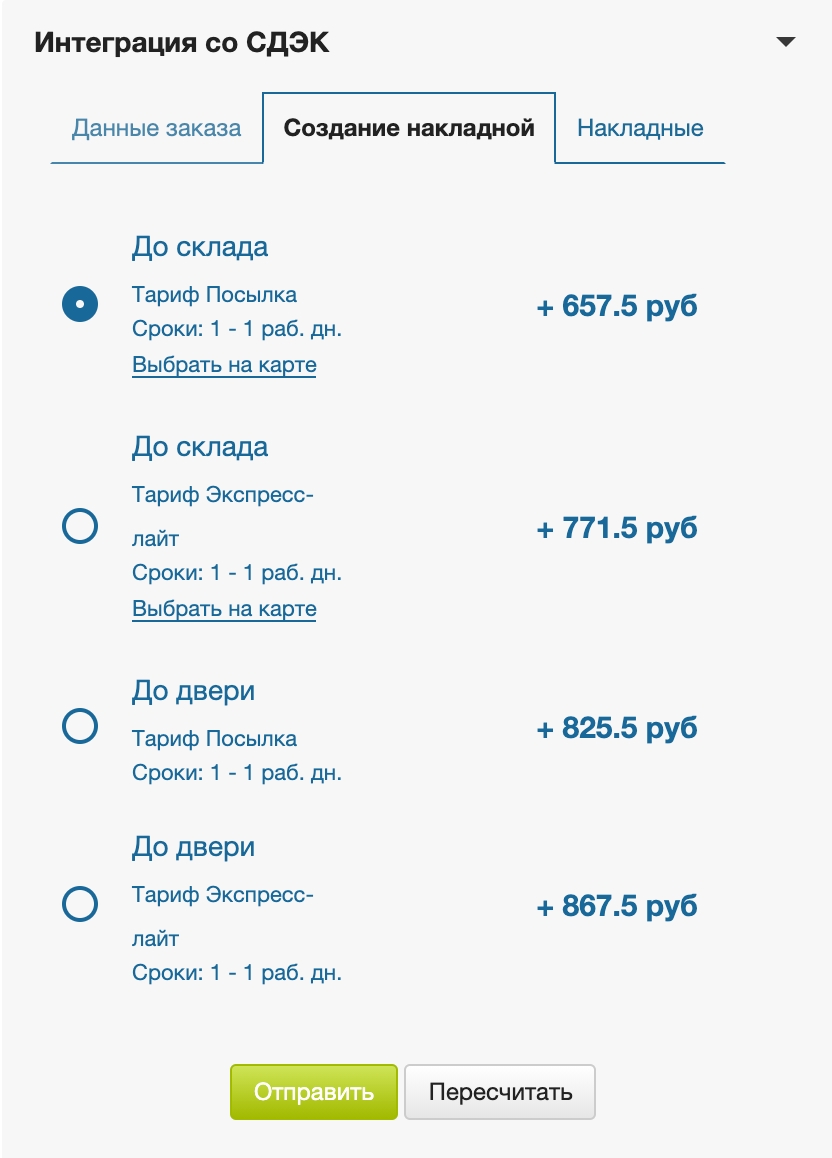Click the first До двери heading

(x=193, y=691)
